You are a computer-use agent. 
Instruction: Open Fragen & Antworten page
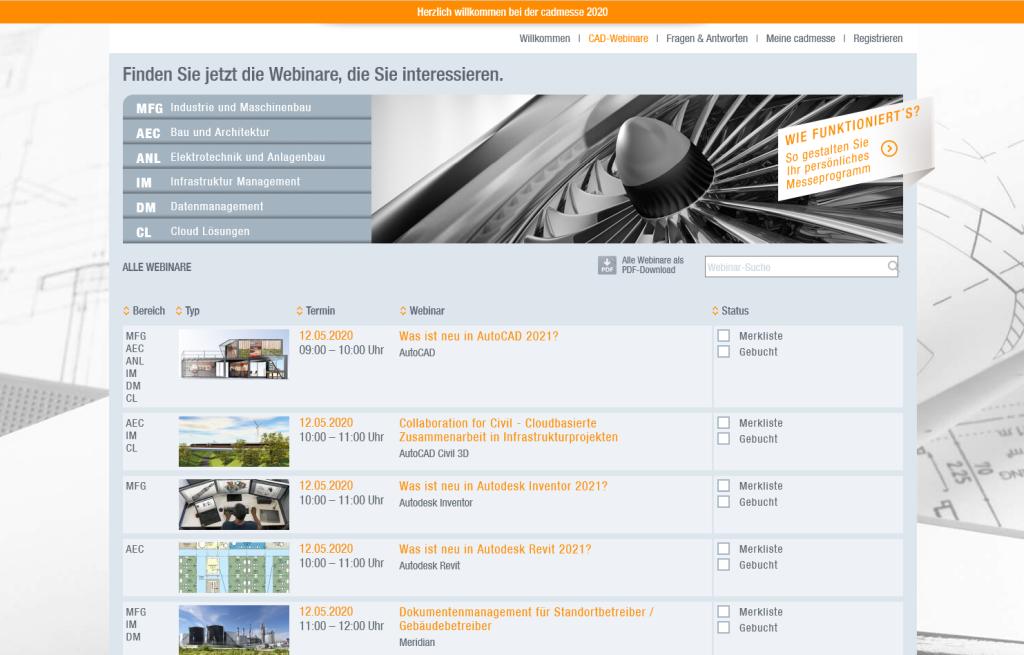pyautogui.click(x=707, y=39)
